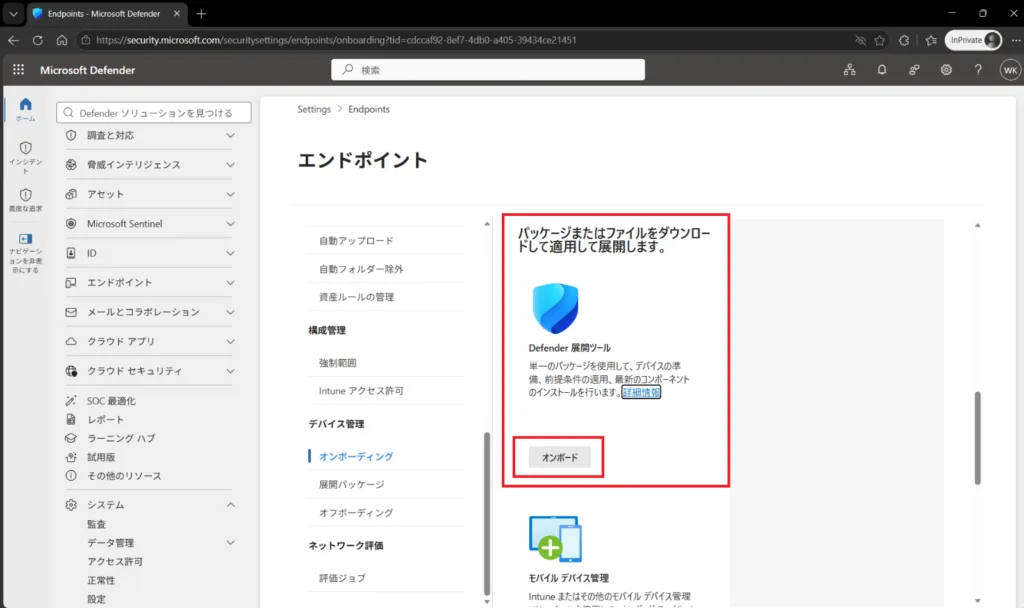Click the browser Home icon

click(61, 40)
